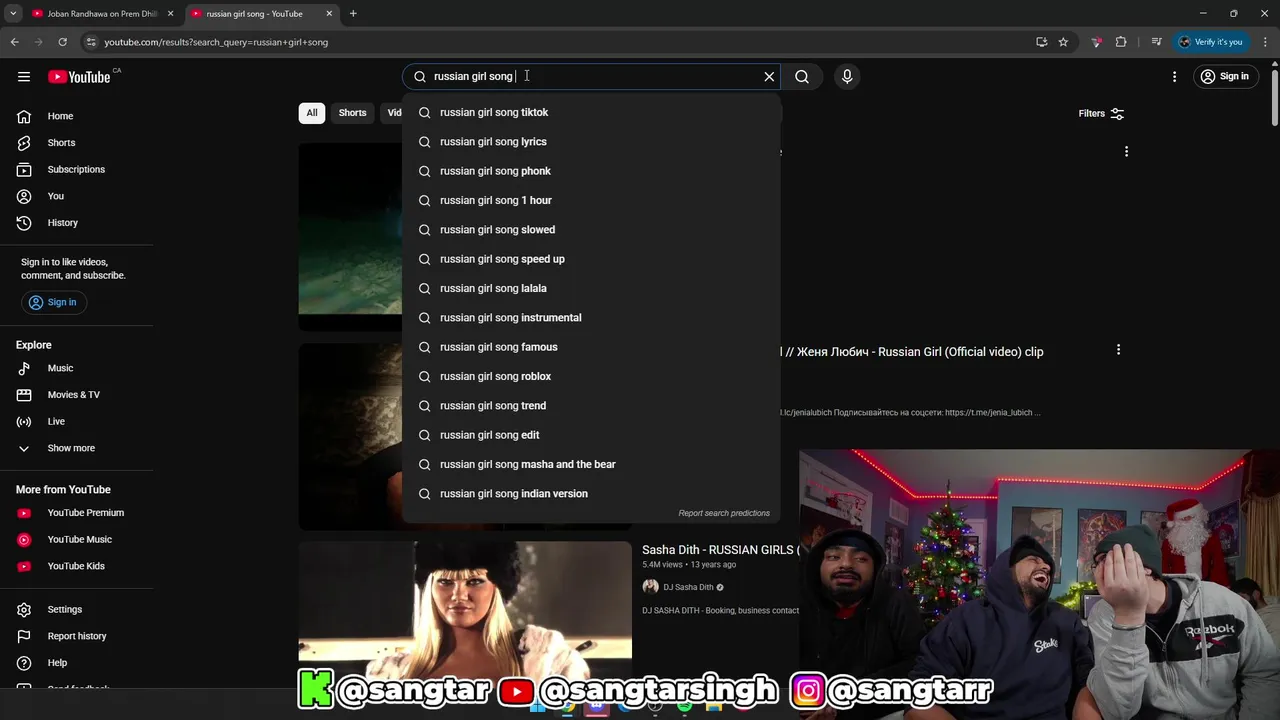Open more options for first search result
Screen dimensions: 1280x720
pyautogui.click(x=1126, y=152)
